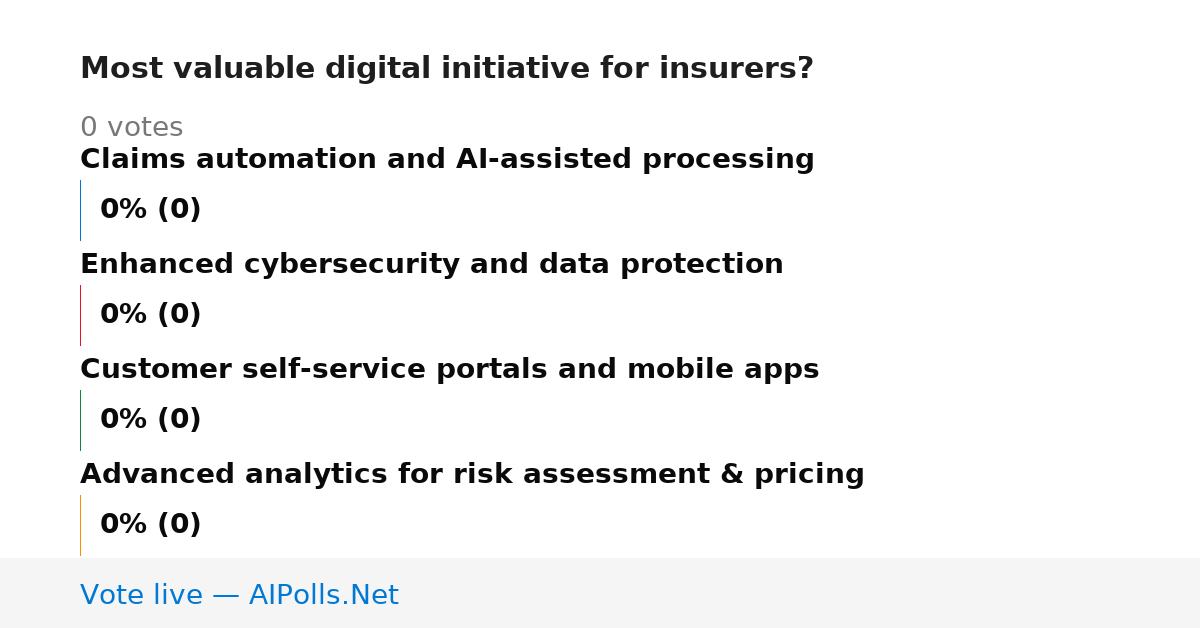This screenshot has height=628, width=1200.
Task: Click 0% (0) result under Claims automation
Action: (x=150, y=210)
